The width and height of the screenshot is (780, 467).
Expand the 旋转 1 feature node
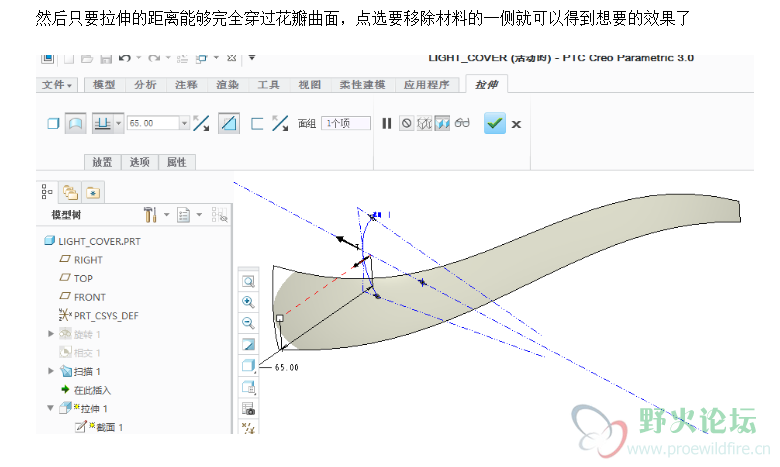pyautogui.click(x=51, y=334)
